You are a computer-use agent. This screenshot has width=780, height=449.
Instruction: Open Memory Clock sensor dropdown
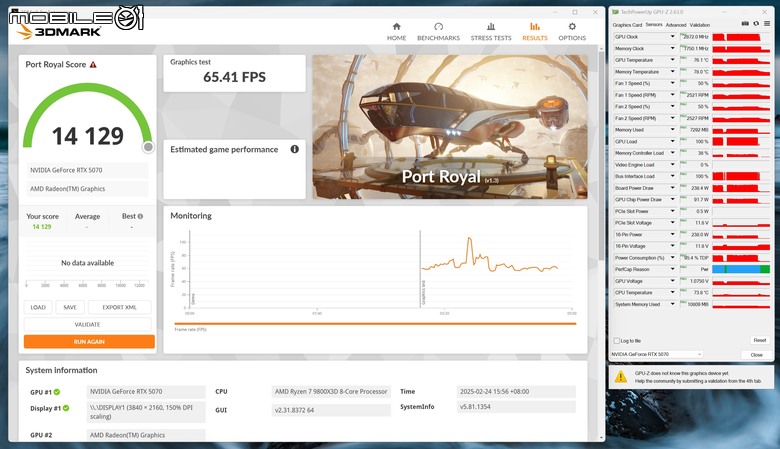click(673, 48)
